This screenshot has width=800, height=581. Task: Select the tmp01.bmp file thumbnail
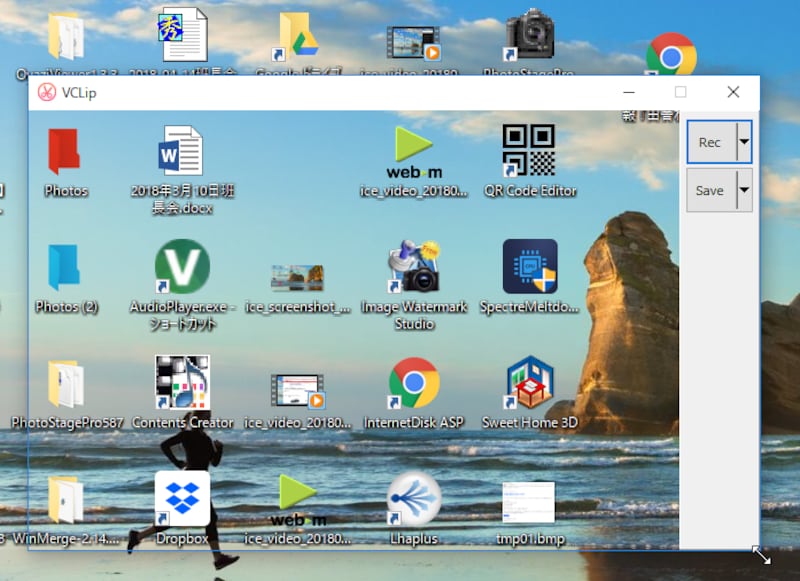tap(529, 502)
